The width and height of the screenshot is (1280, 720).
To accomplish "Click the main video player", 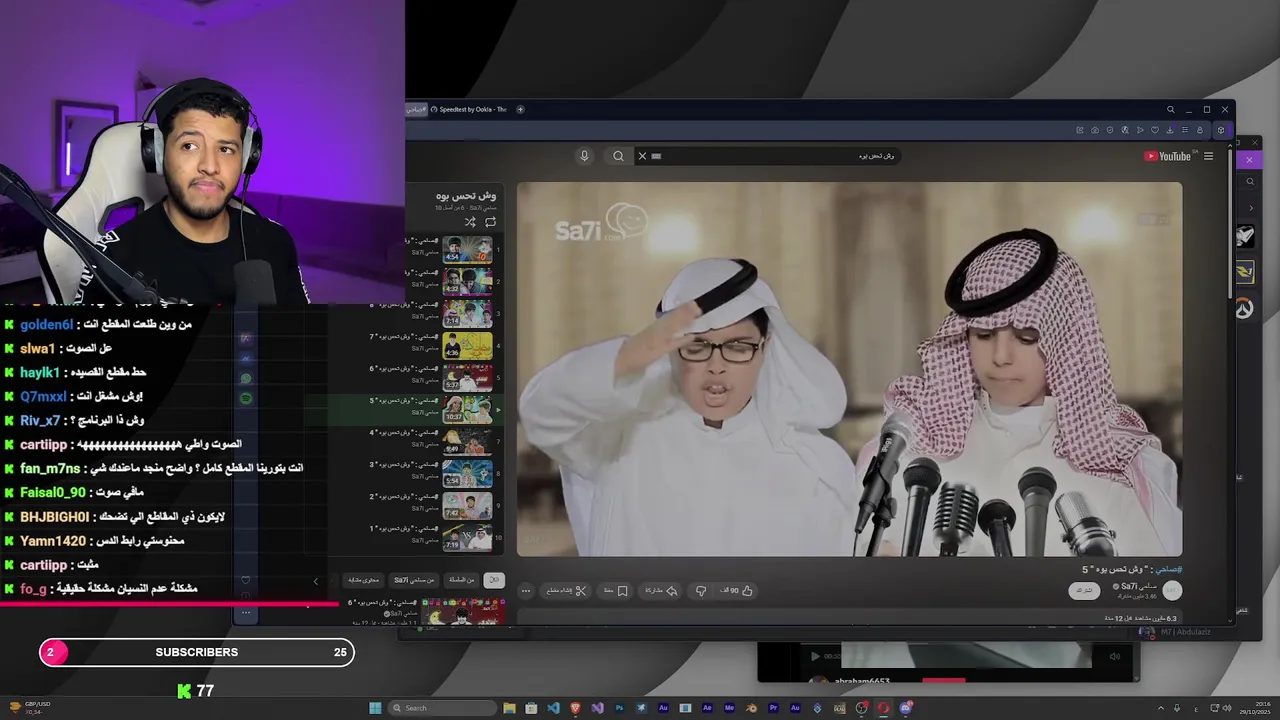I will 849,369.
